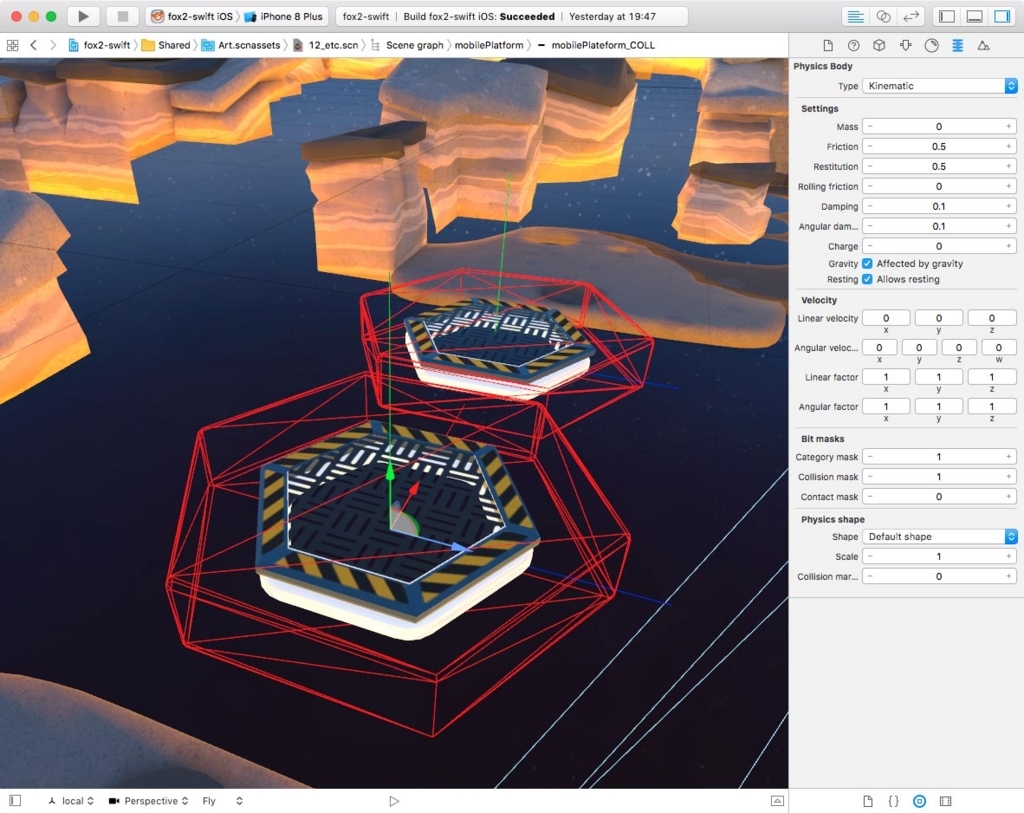Show the version editor
This screenshot has width=1024, height=813.
911,16
